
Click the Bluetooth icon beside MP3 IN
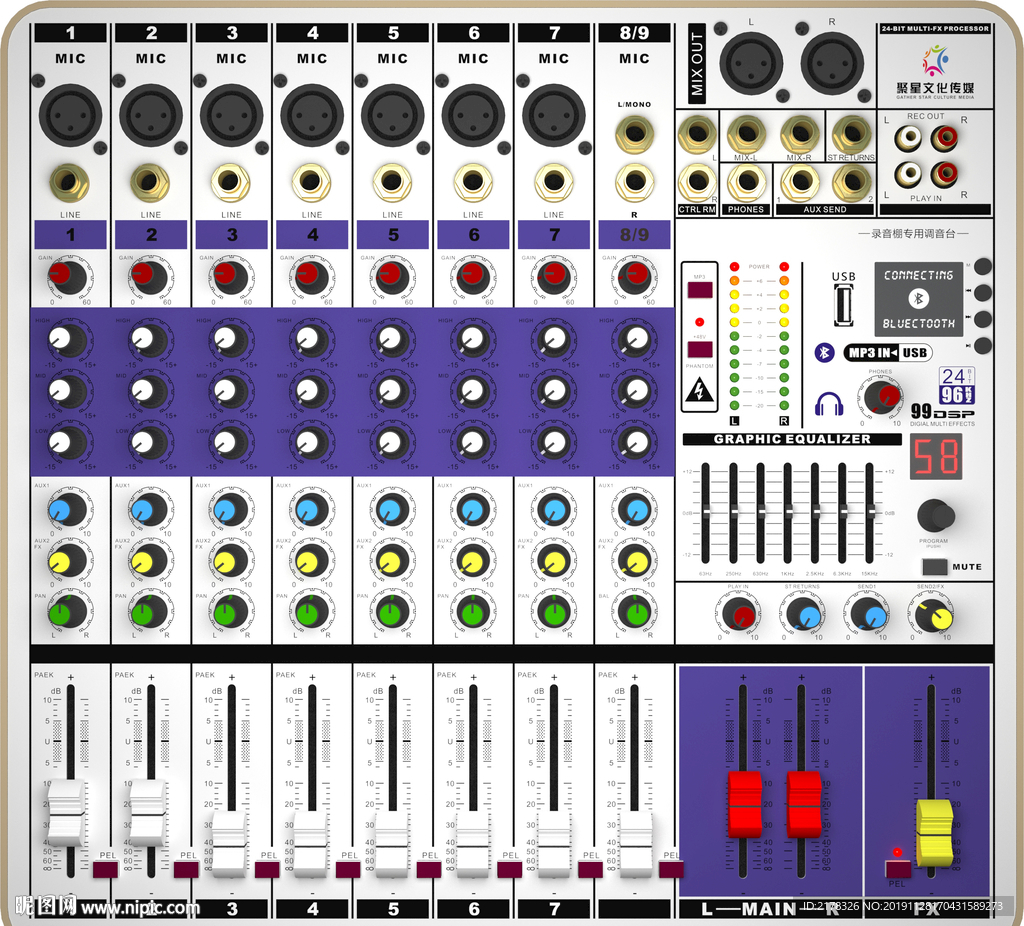(824, 352)
